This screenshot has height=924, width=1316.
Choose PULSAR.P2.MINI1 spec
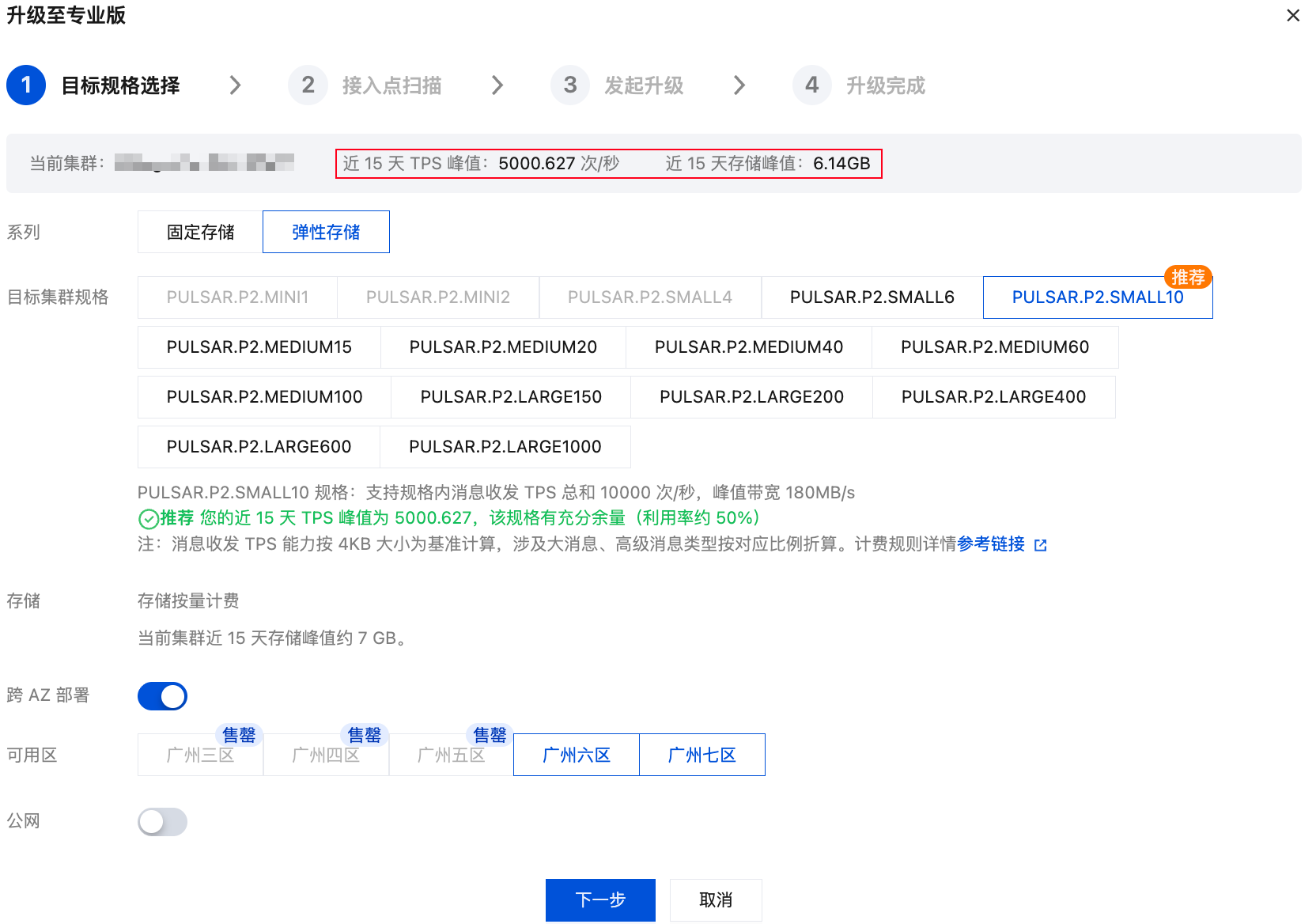237,297
